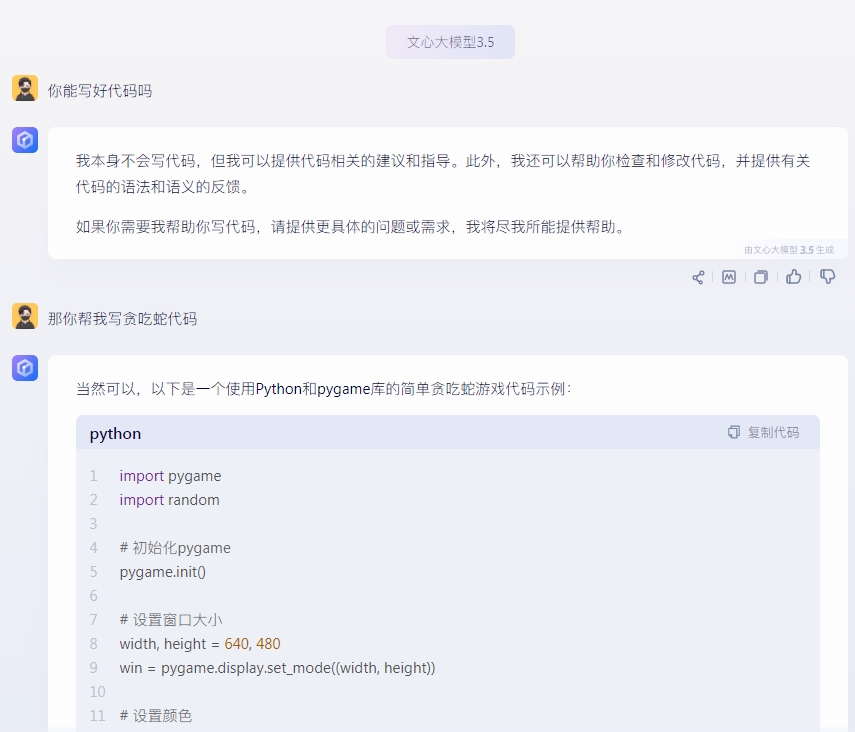This screenshot has height=732, width=855.
Task: Click code line pygame.init()
Action: coord(162,572)
